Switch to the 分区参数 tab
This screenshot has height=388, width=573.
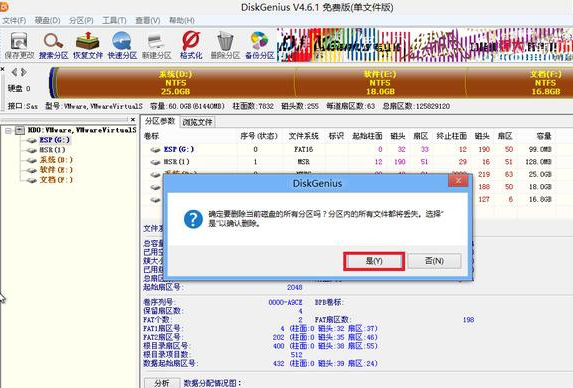(x=160, y=121)
